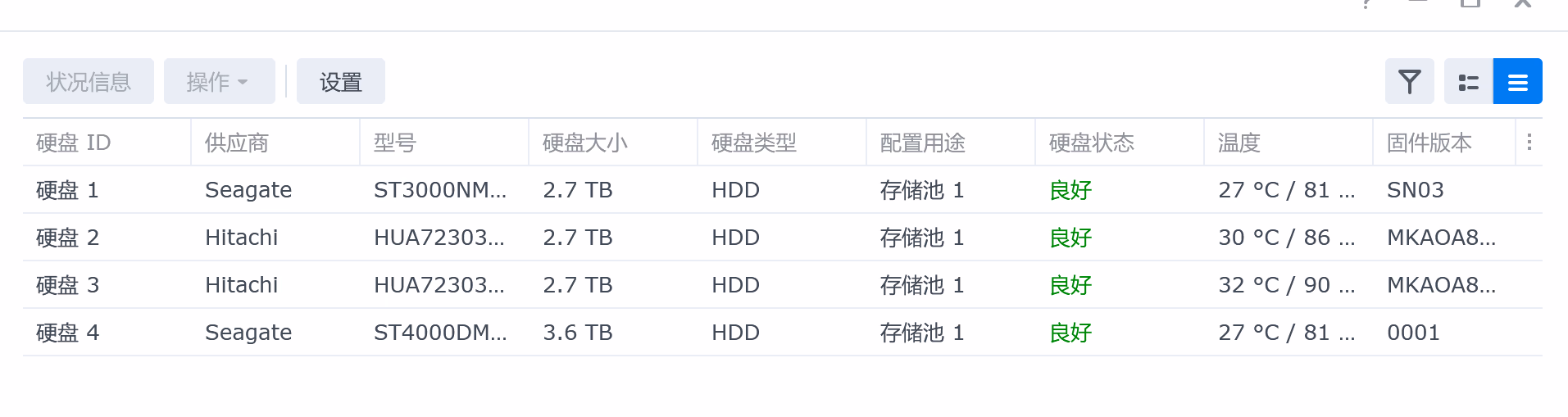This screenshot has width=1568, height=417.
Task: Click the 状况信息 button
Action: point(89,81)
